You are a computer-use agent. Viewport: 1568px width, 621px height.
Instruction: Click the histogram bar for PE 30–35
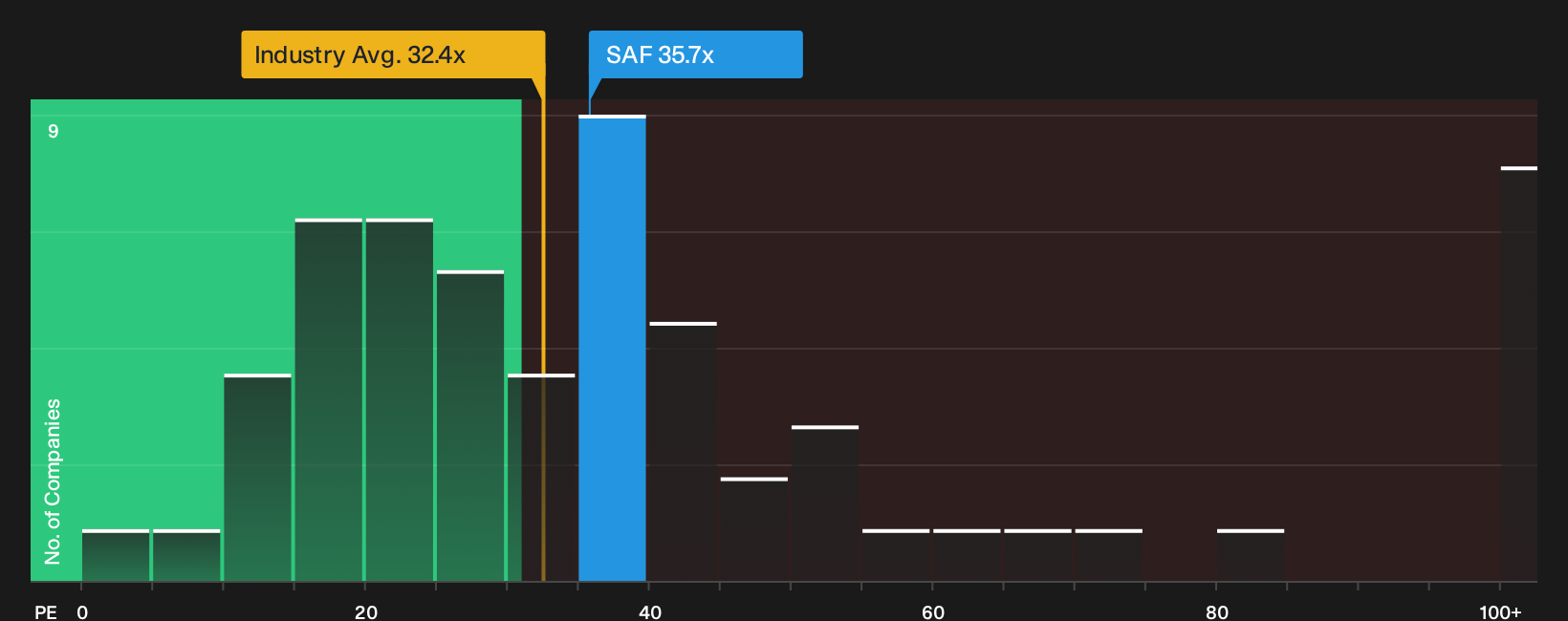[541, 477]
